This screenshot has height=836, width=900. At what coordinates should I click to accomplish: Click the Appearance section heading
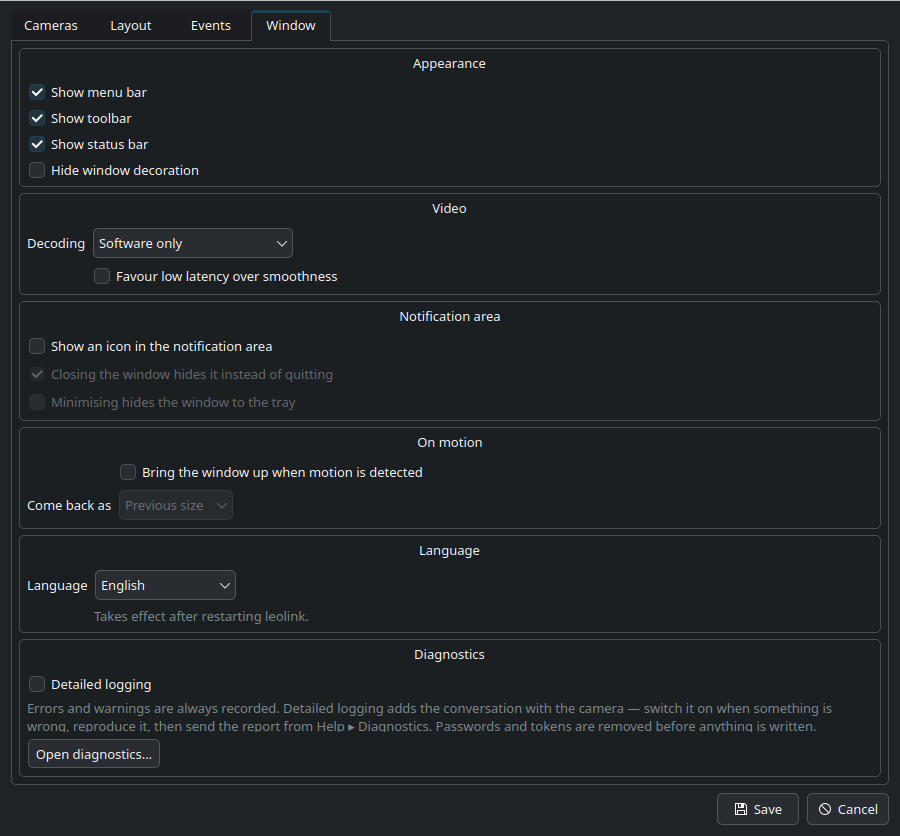pos(449,64)
